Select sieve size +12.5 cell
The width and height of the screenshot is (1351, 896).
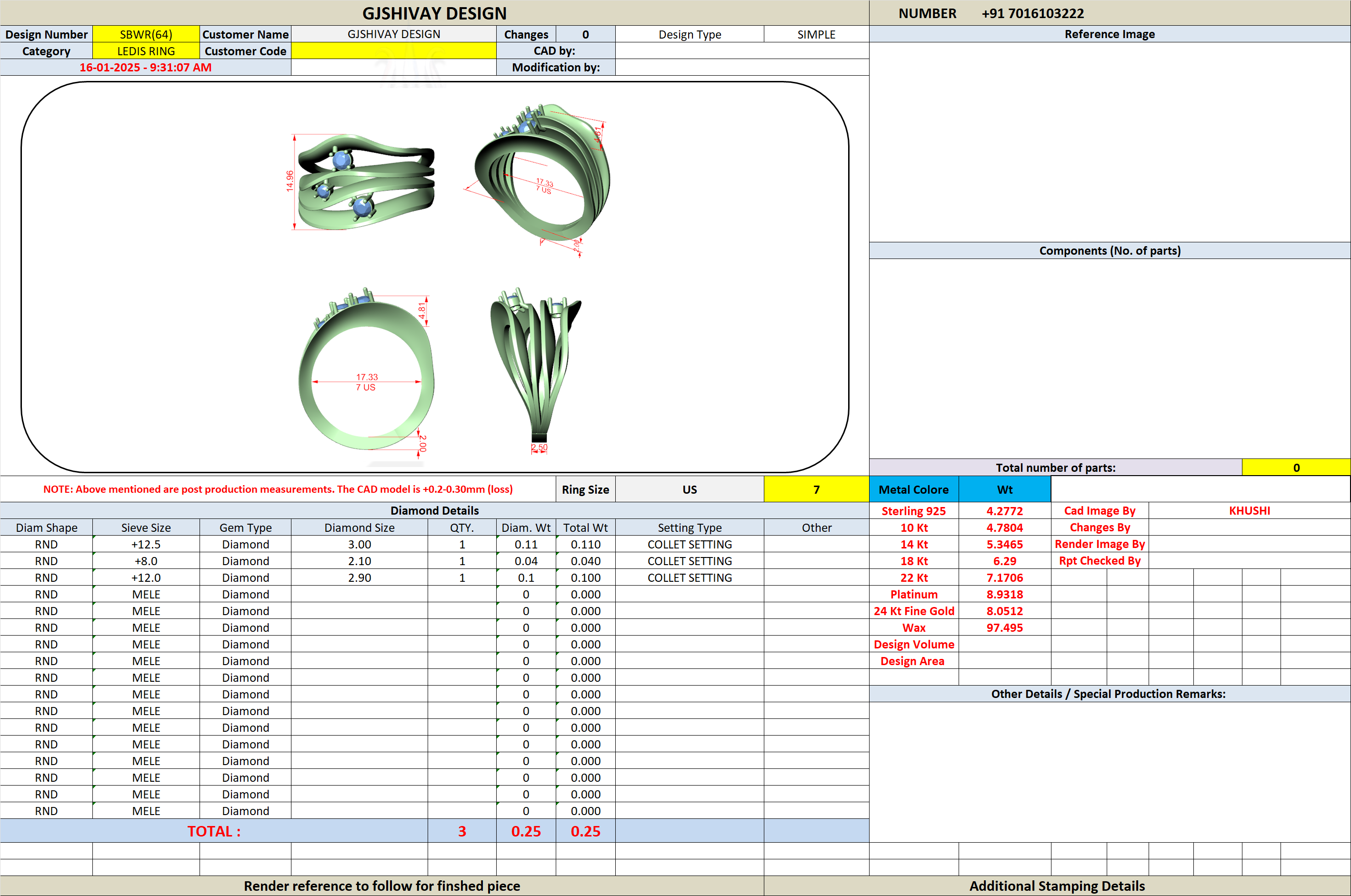point(146,544)
